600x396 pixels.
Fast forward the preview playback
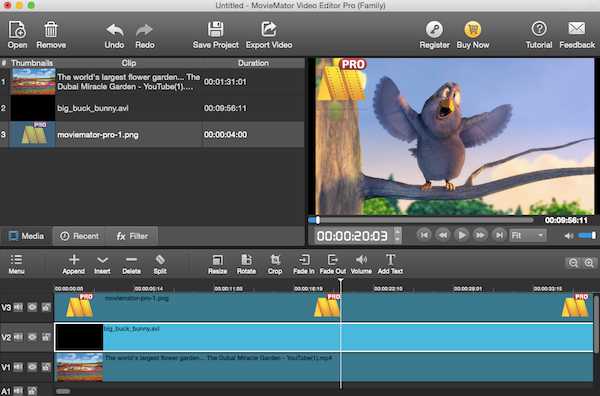(x=480, y=235)
